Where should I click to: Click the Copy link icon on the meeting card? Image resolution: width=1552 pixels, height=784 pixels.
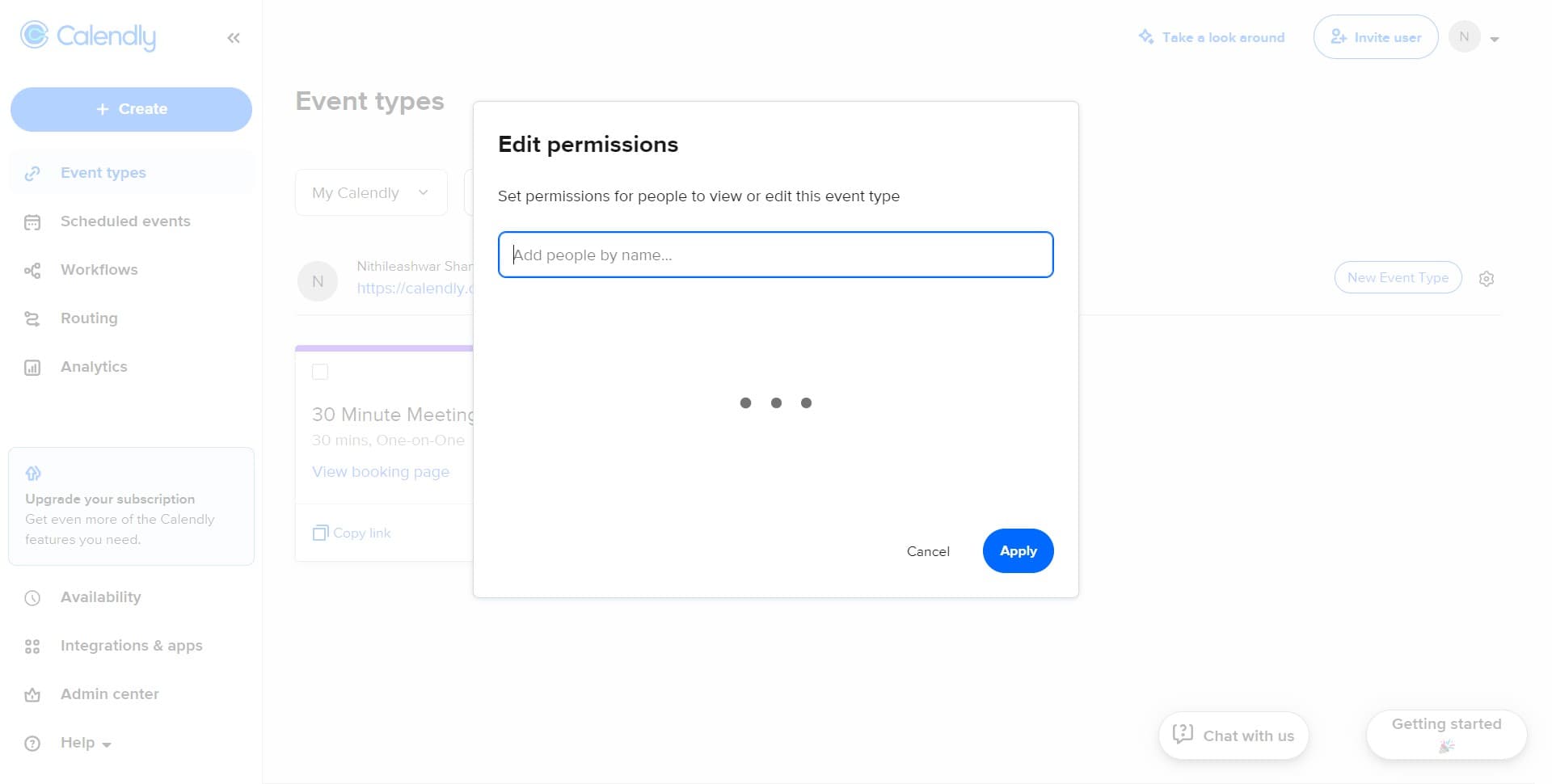point(318,533)
